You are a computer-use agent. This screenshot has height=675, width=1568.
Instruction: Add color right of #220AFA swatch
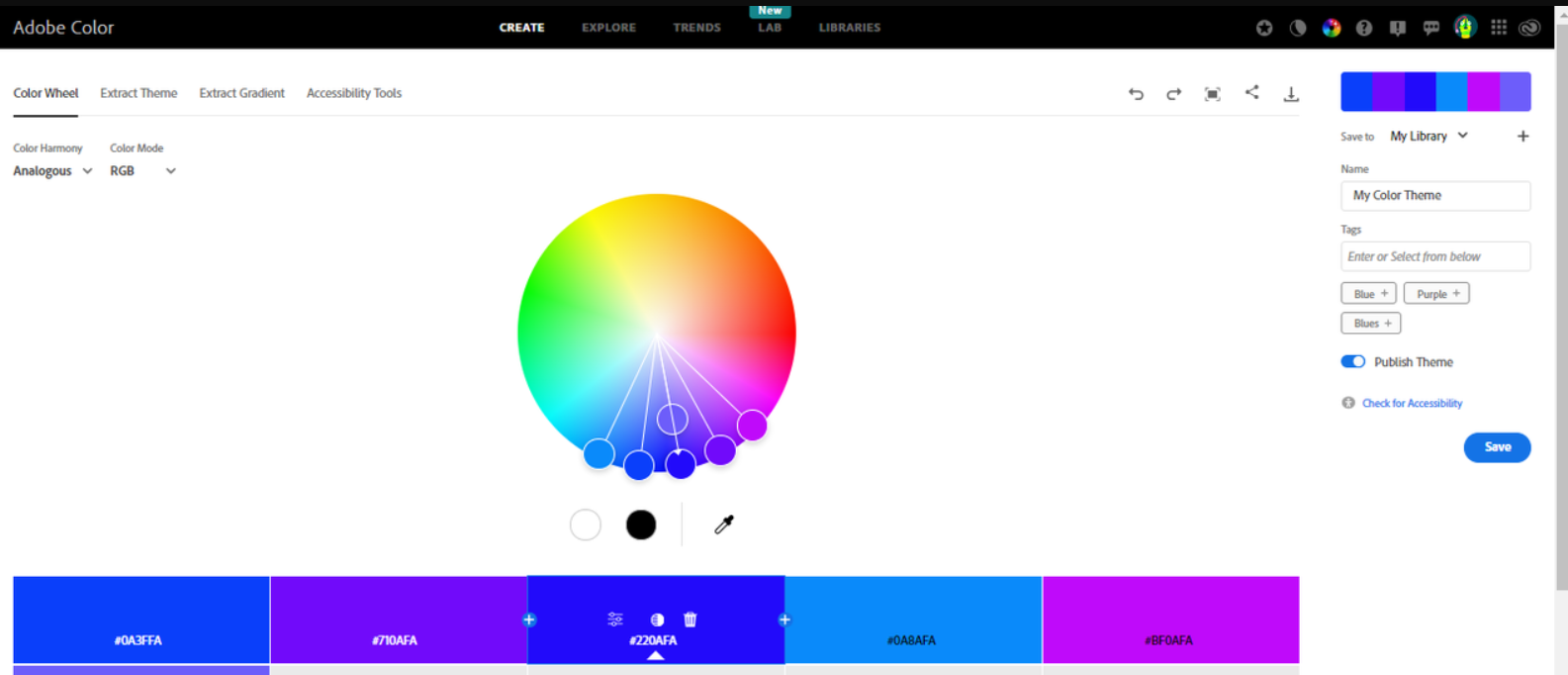coord(784,620)
